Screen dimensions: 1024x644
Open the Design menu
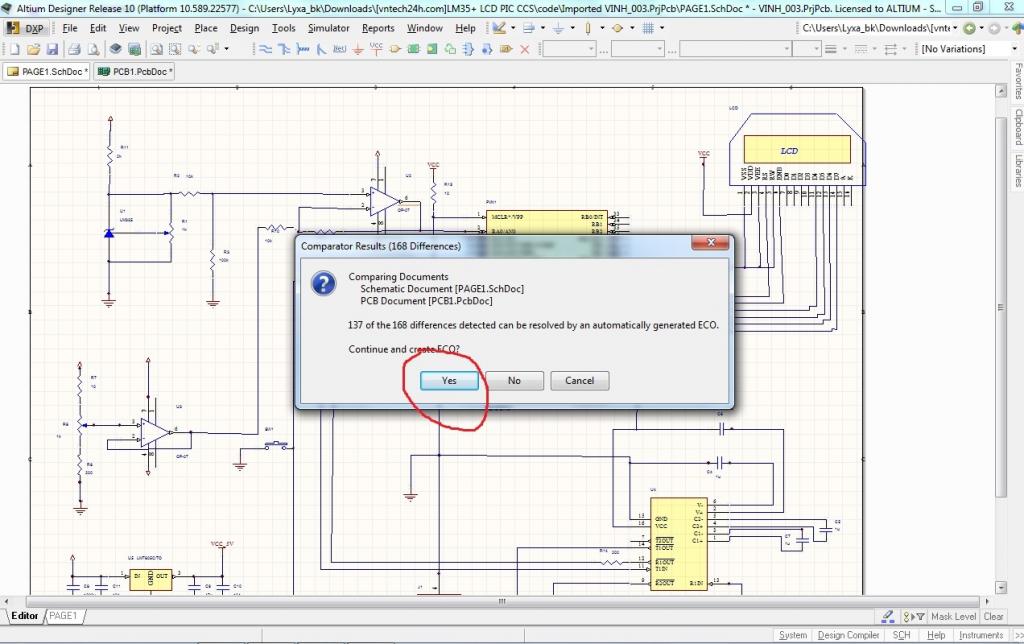tap(244, 28)
